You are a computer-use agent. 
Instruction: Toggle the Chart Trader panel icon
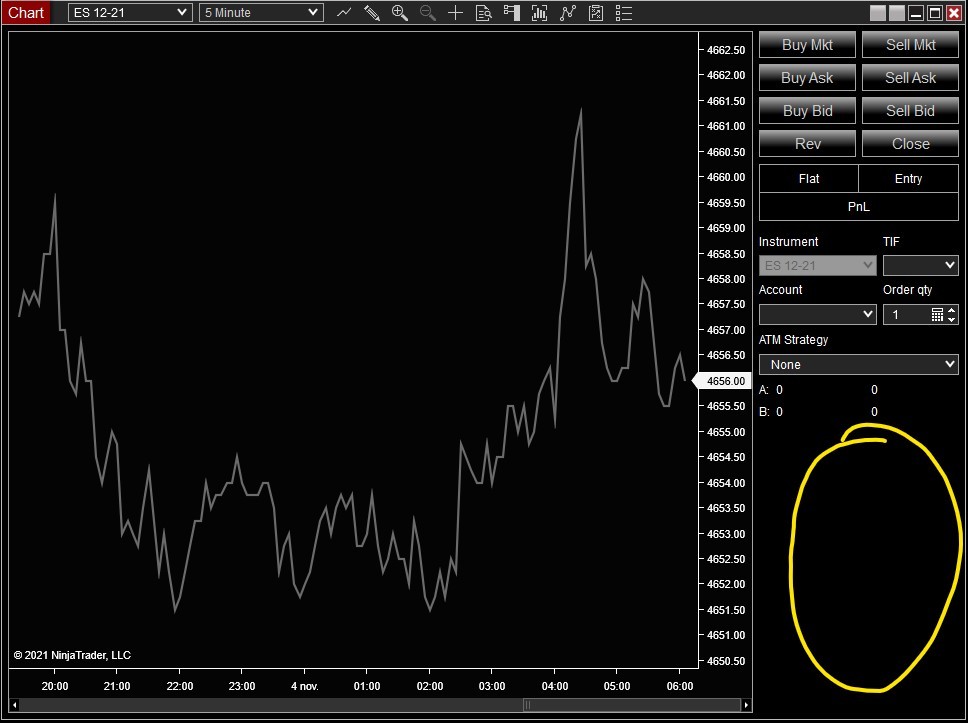(512, 13)
